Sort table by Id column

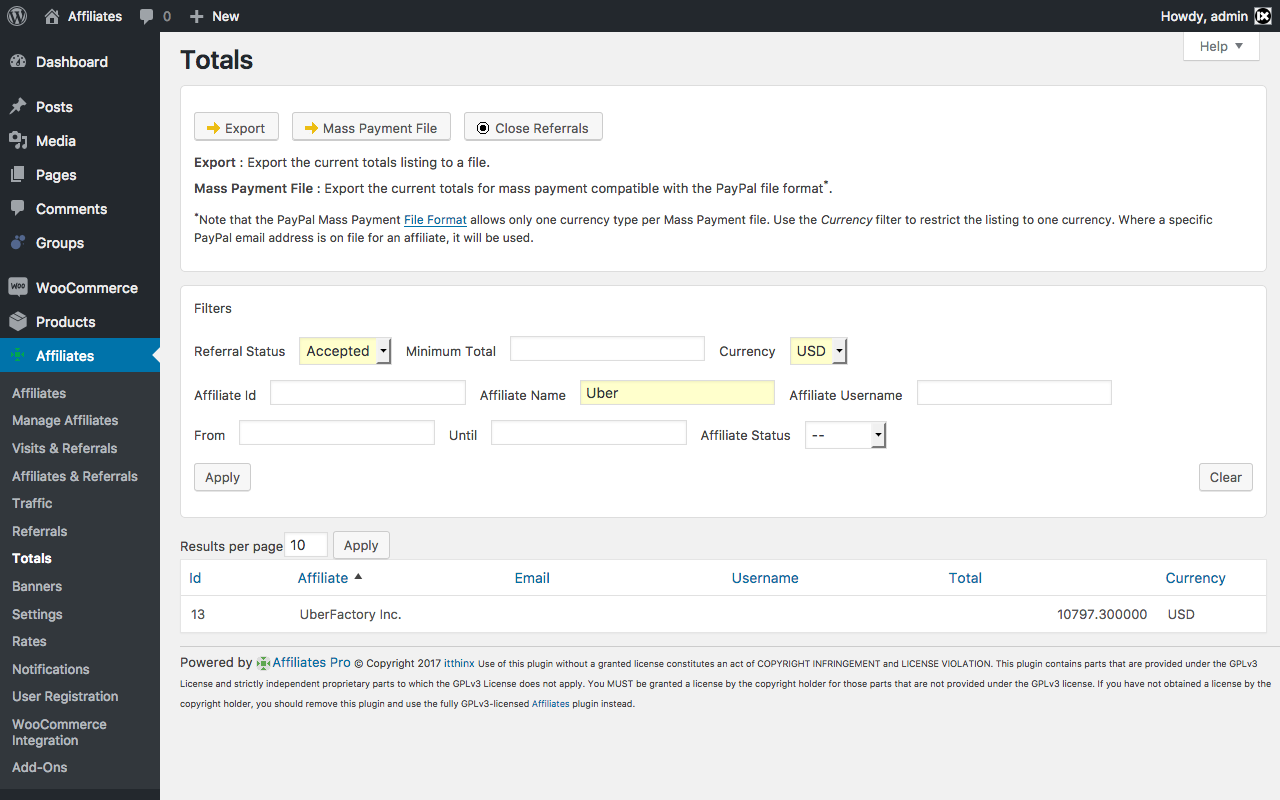(x=195, y=578)
